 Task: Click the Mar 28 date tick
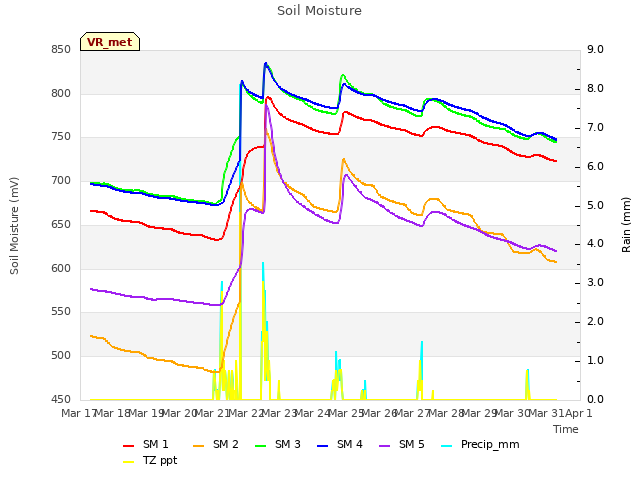(x=447, y=414)
